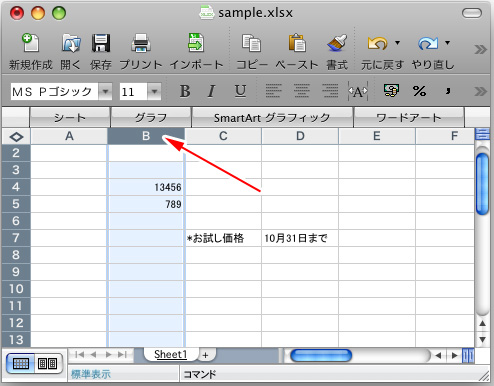Expand the MS Pゴシック font dropdown

point(105,91)
